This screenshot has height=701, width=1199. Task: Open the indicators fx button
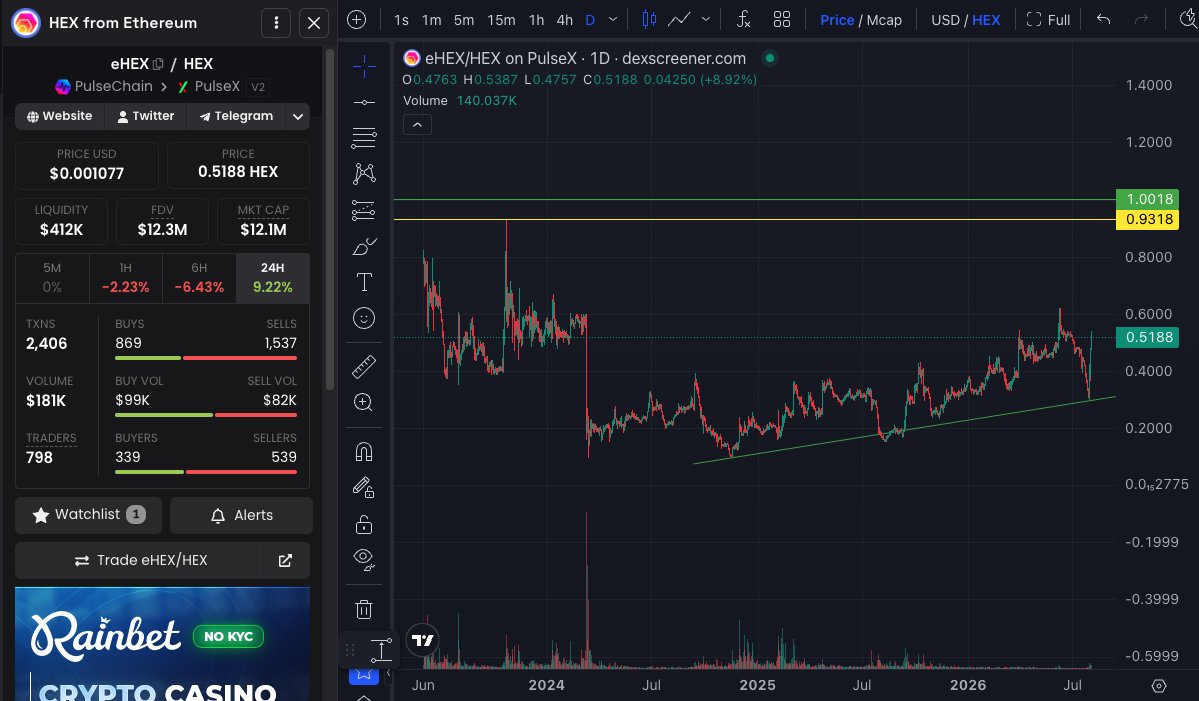click(743, 20)
